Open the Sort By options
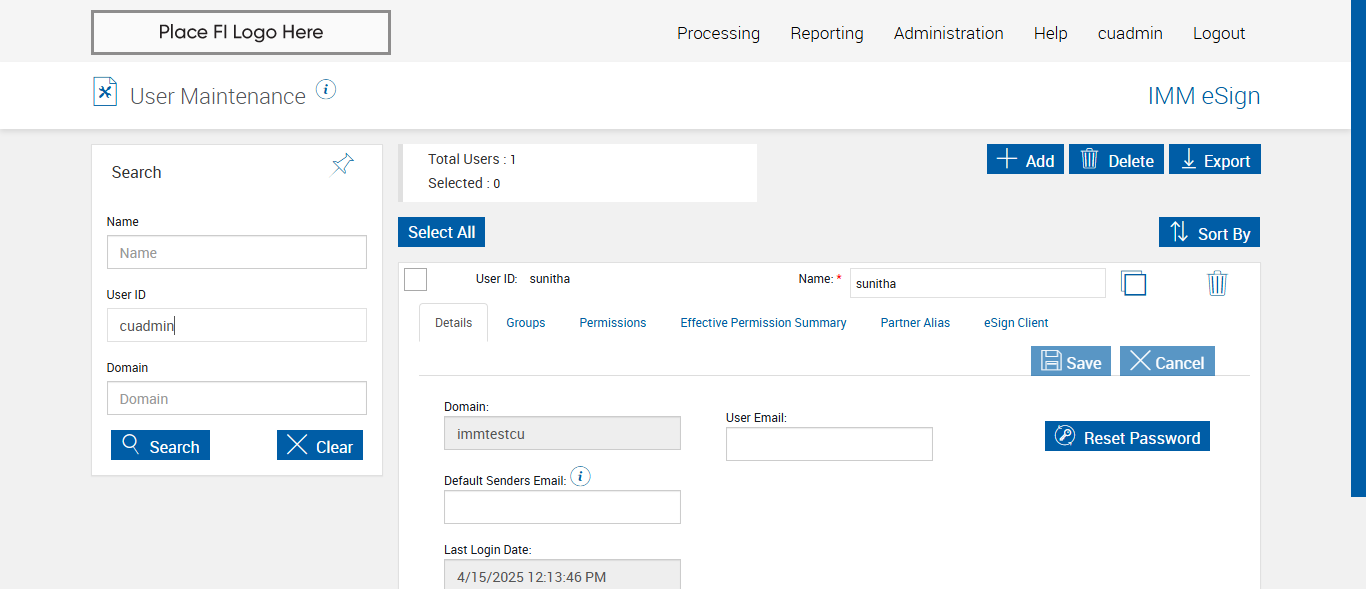 1209,233
